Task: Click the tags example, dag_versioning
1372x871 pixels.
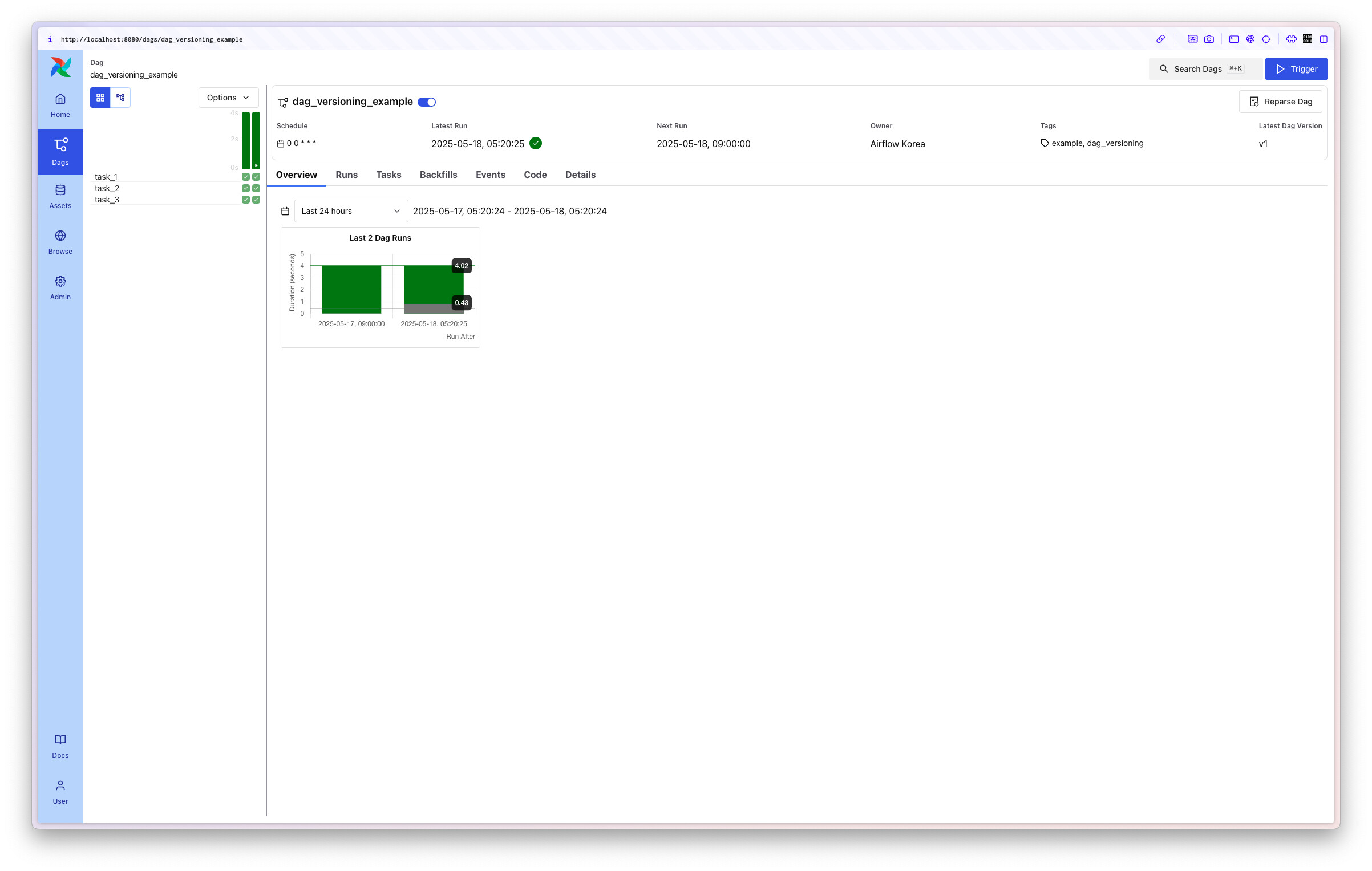Action: coord(1097,143)
